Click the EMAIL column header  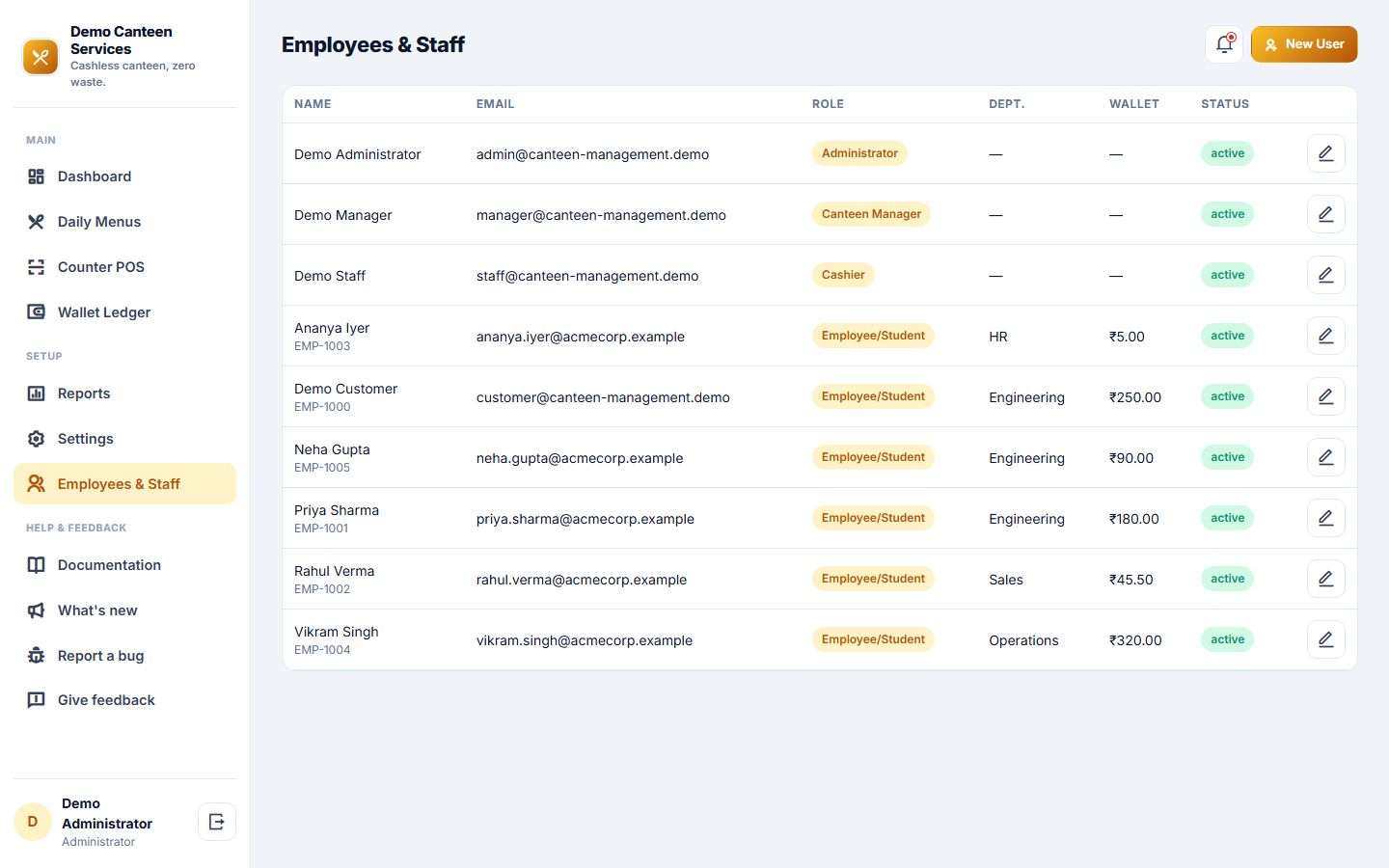495,104
